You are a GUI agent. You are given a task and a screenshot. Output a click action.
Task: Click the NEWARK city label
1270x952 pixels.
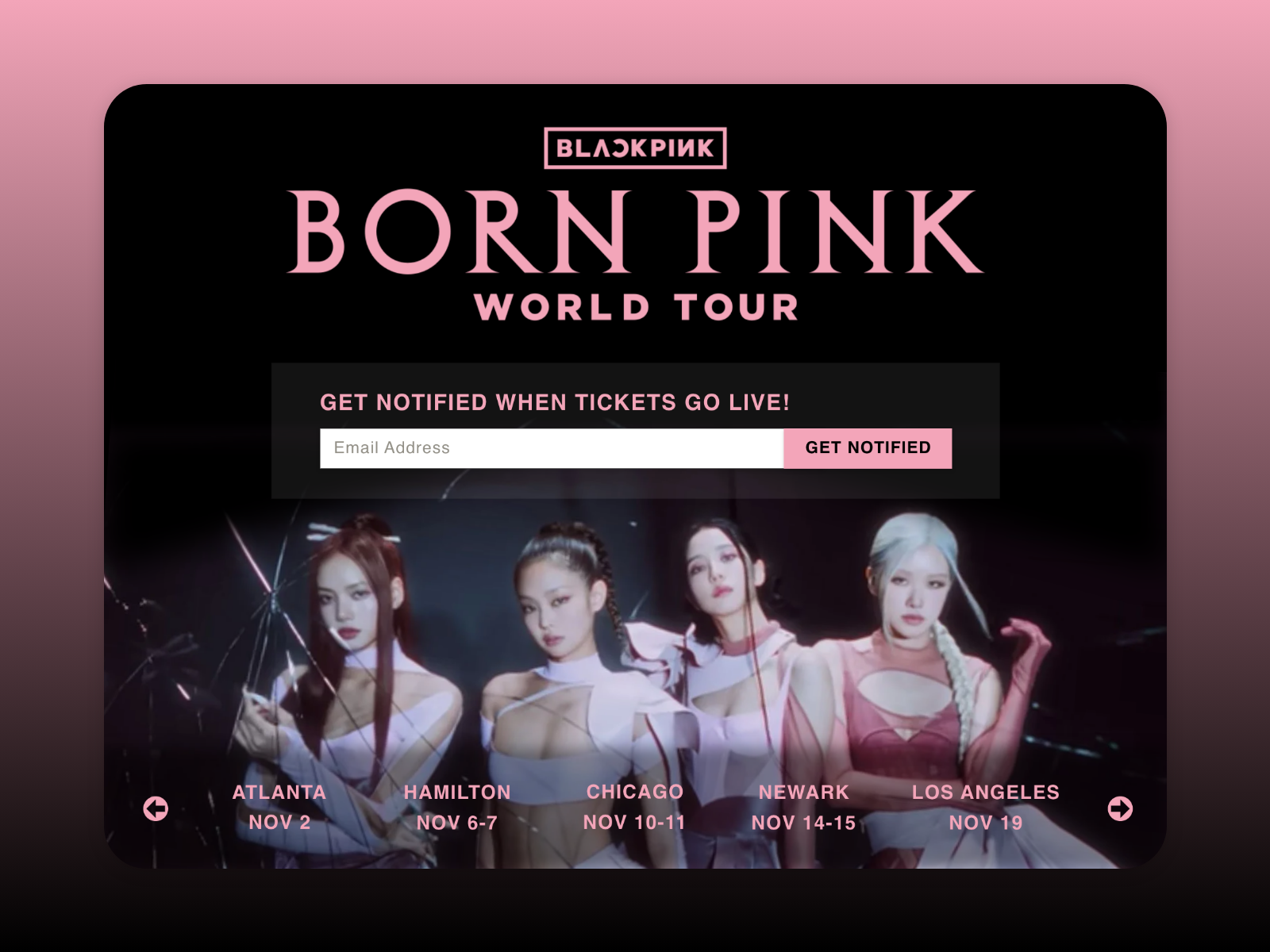tap(804, 793)
